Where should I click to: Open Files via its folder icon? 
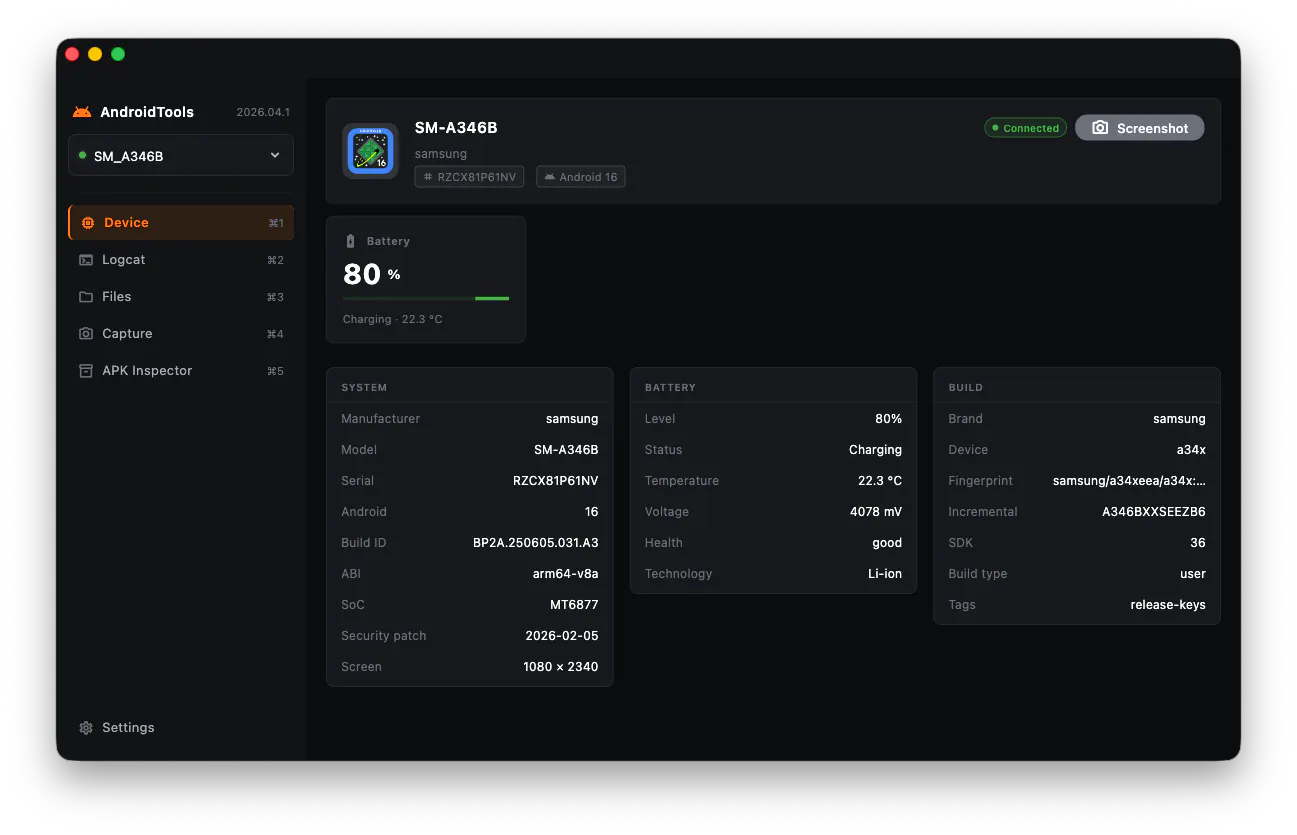point(86,297)
